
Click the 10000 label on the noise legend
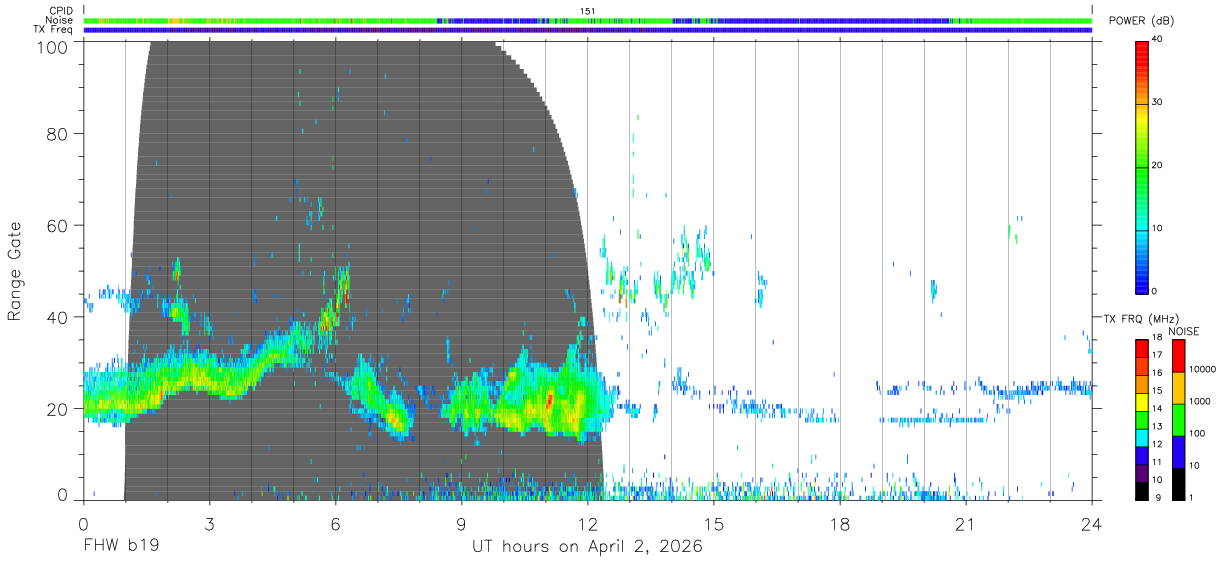pyautogui.click(x=1203, y=369)
